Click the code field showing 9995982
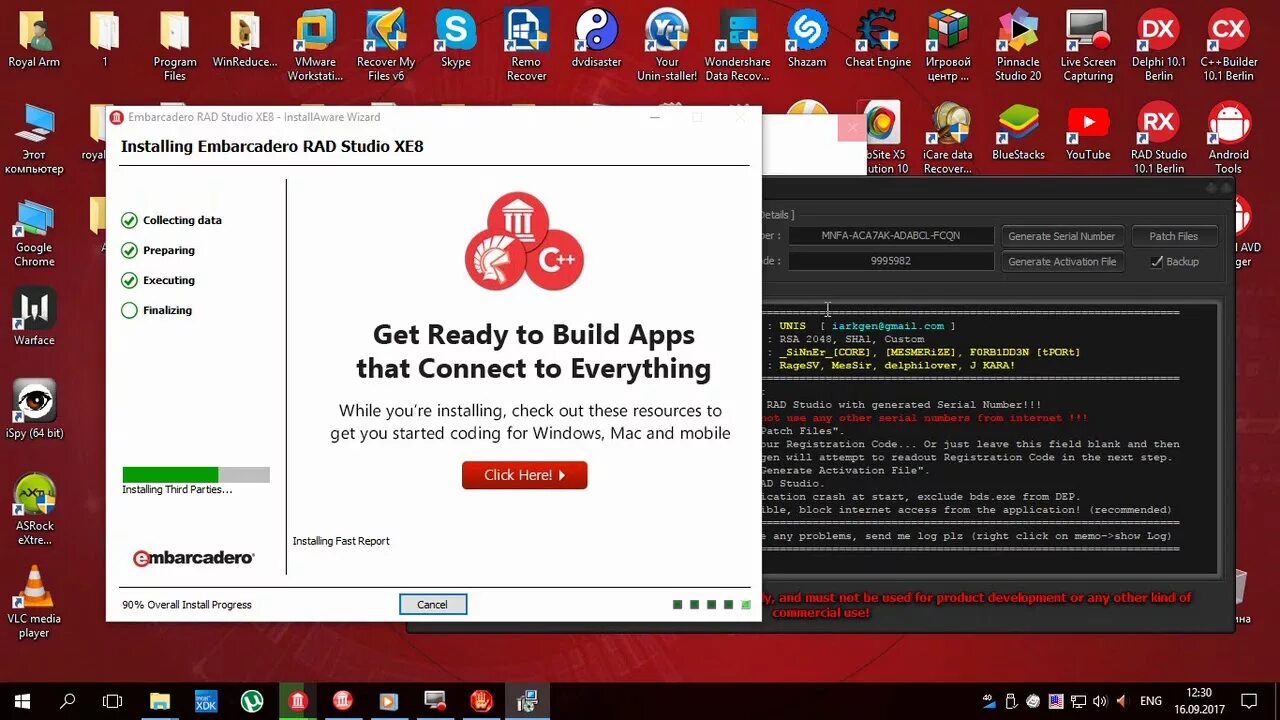Viewport: 1280px width, 720px height. tap(890, 261)
